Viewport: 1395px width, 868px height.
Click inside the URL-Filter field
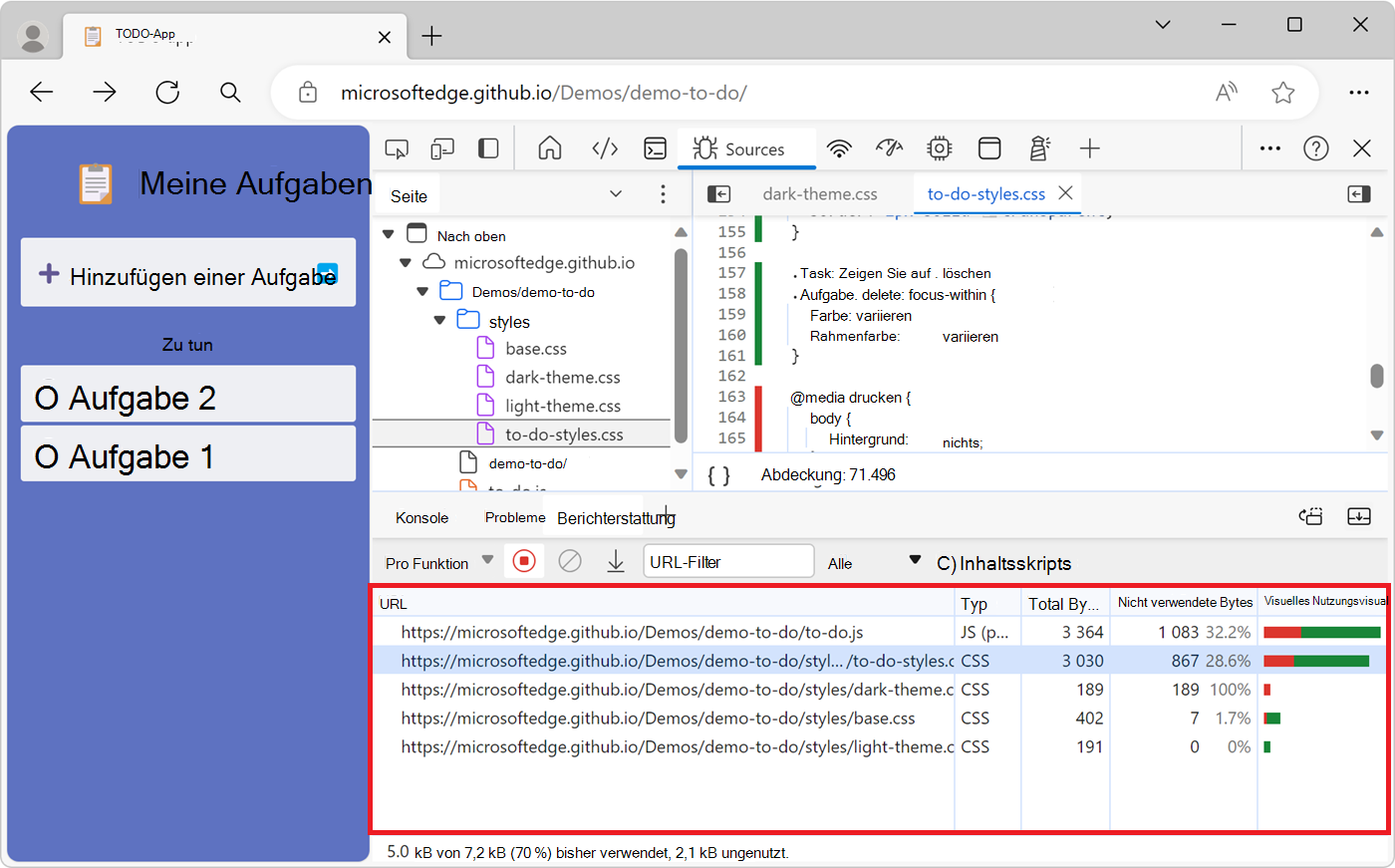pyautogui.click(x=728, y=561)
